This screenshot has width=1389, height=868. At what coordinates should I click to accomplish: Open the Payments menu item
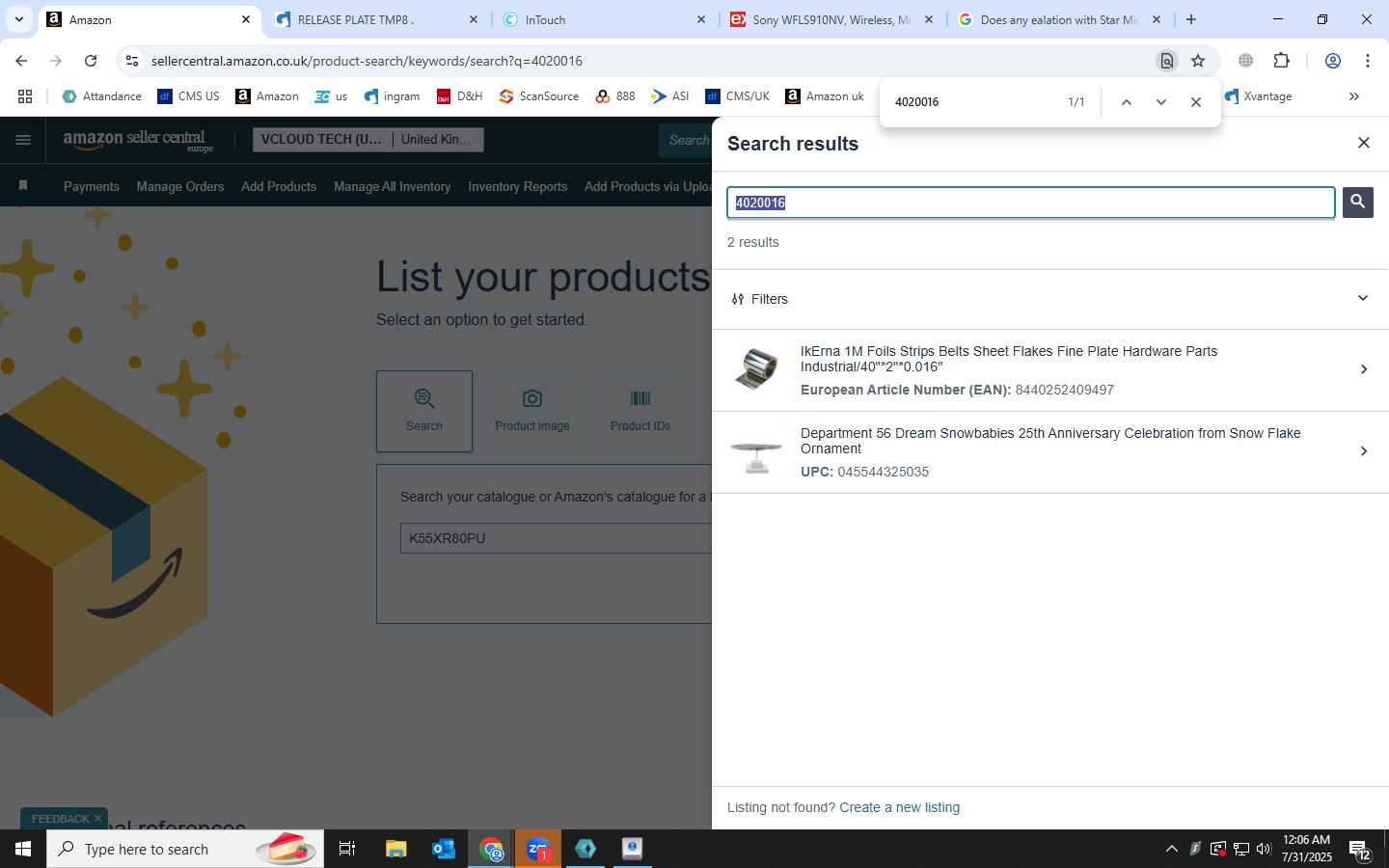click(92, 186)
